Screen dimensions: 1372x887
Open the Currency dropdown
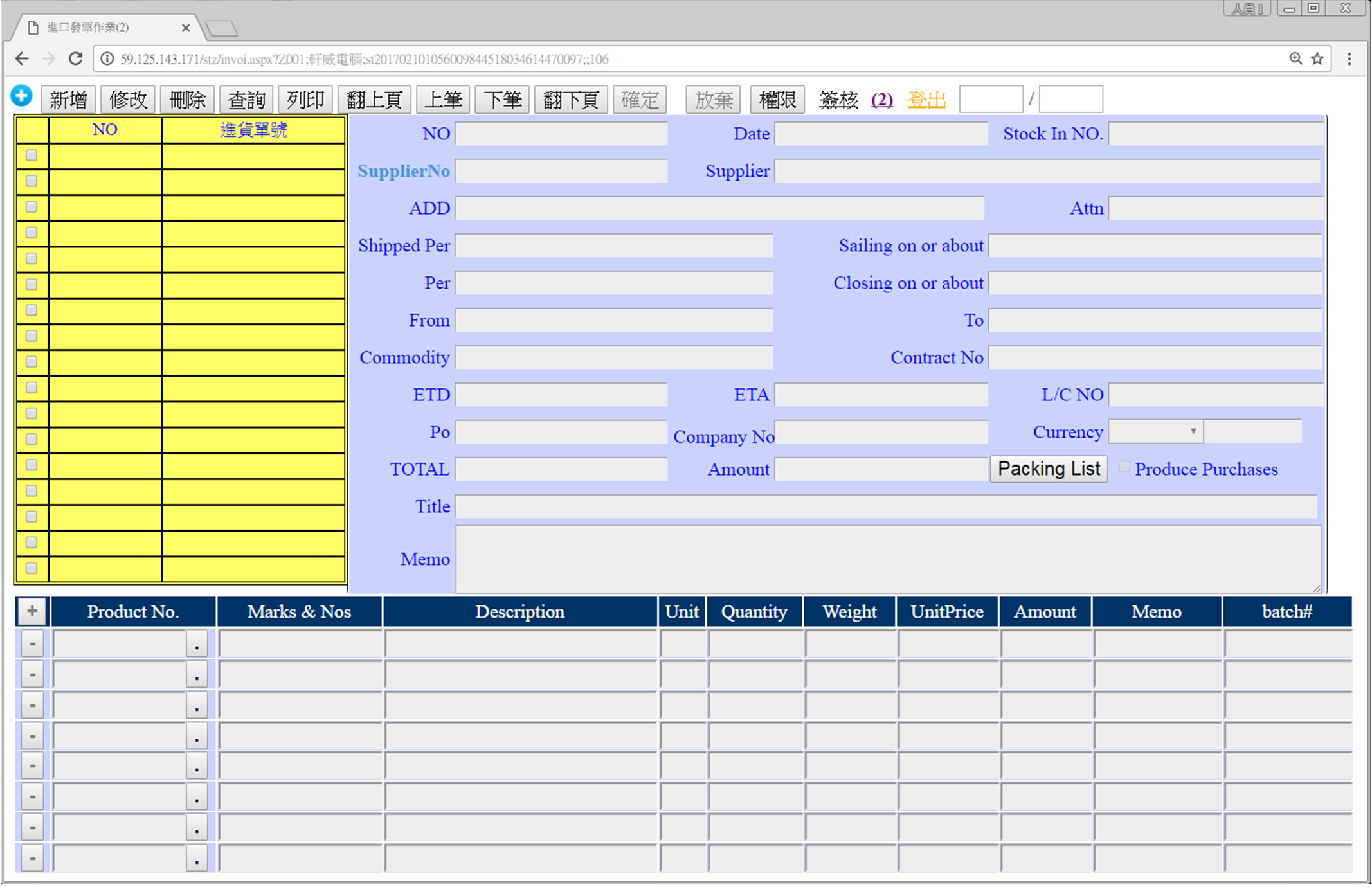tap(1156, 431)
